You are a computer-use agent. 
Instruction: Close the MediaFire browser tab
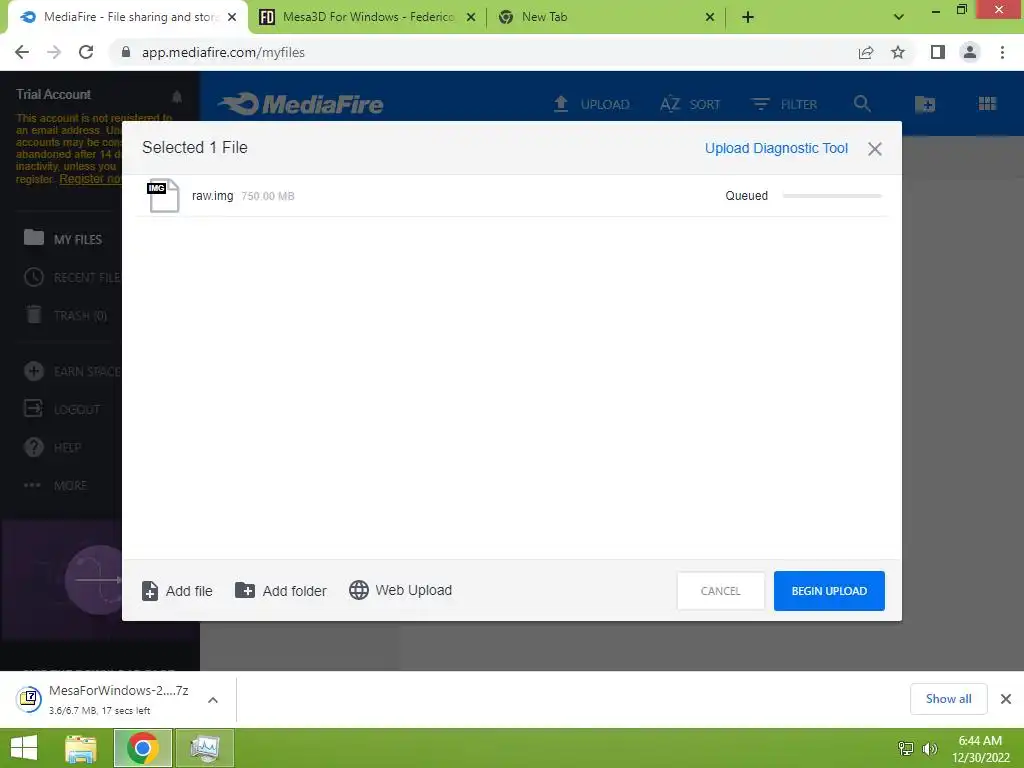(x=232, y=17)
